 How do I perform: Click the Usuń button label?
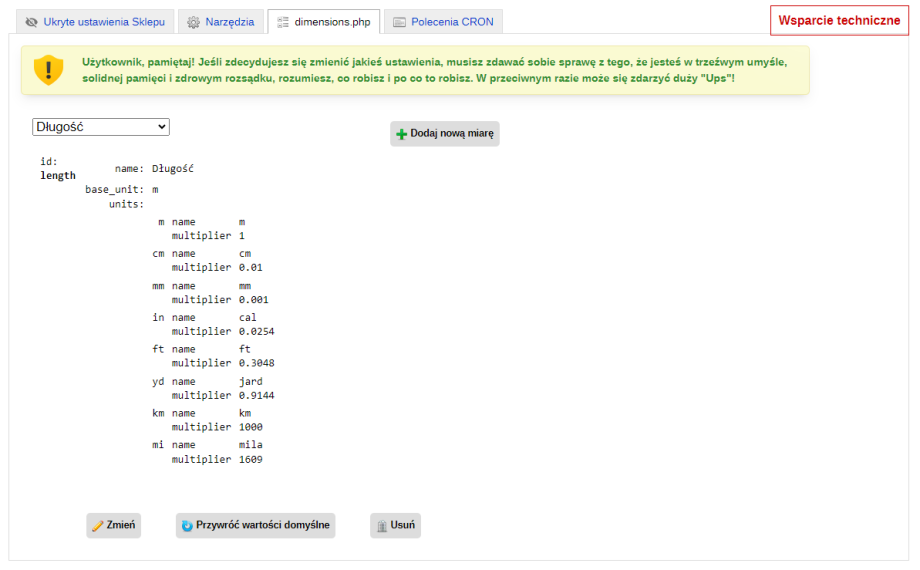[403, 525]
